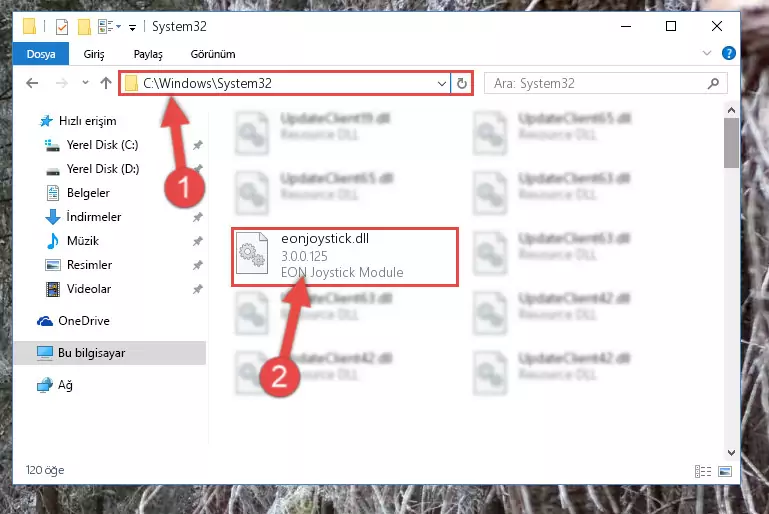Refresh the System32 folder view
This screenshot has height=514, width=769.
point(461,83)
